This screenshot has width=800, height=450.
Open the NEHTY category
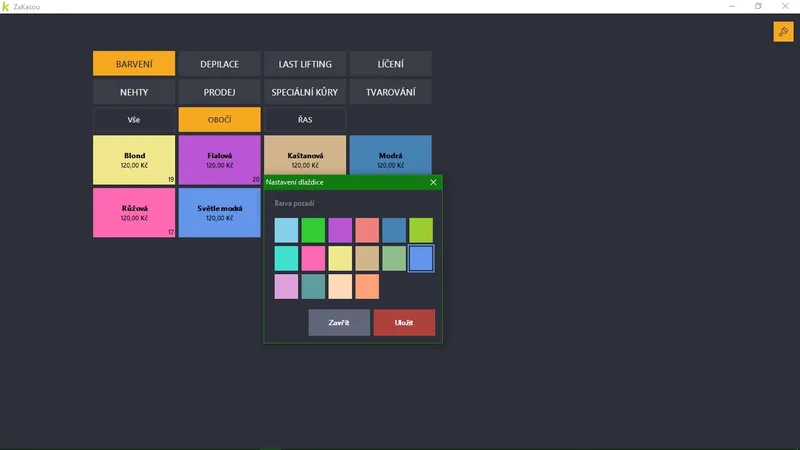[x=134, y=92]
